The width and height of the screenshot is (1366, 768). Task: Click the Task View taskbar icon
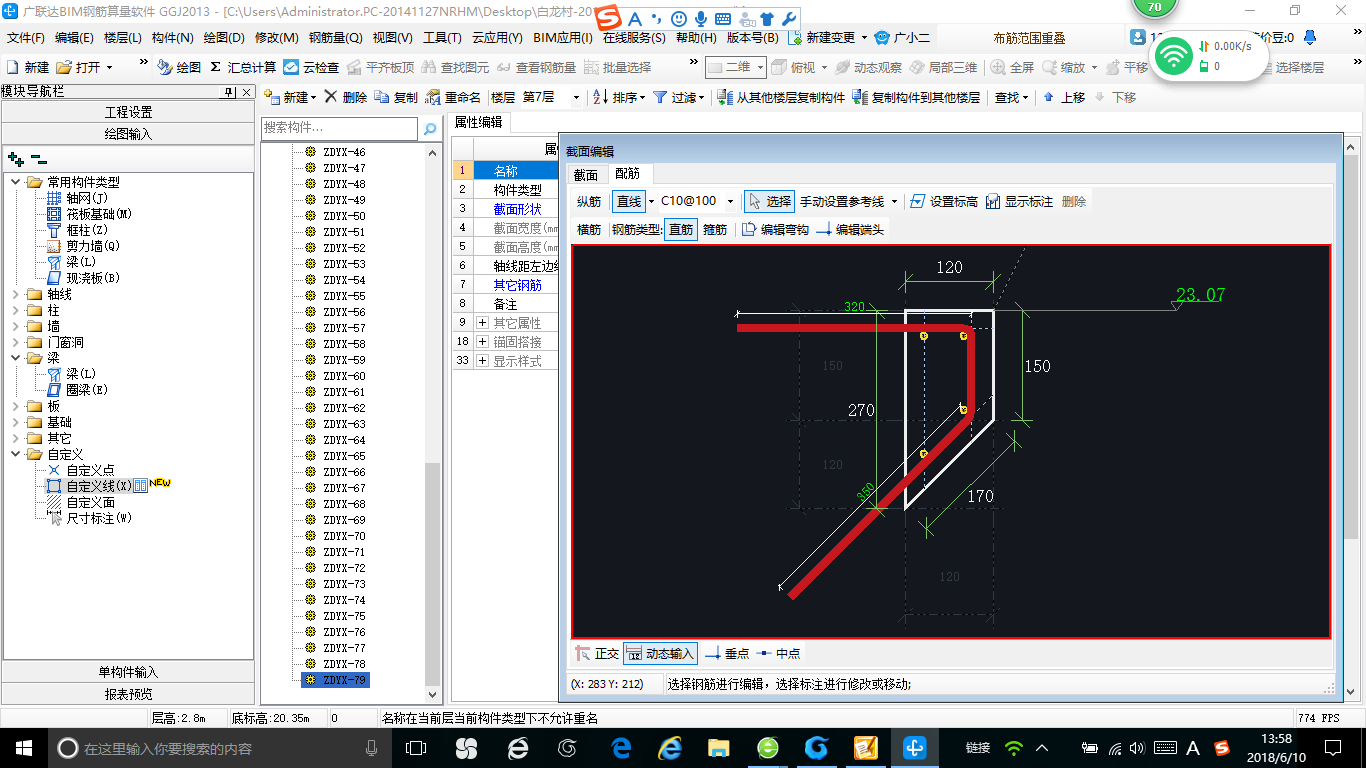pyautogui.click(x=415, y=747)
